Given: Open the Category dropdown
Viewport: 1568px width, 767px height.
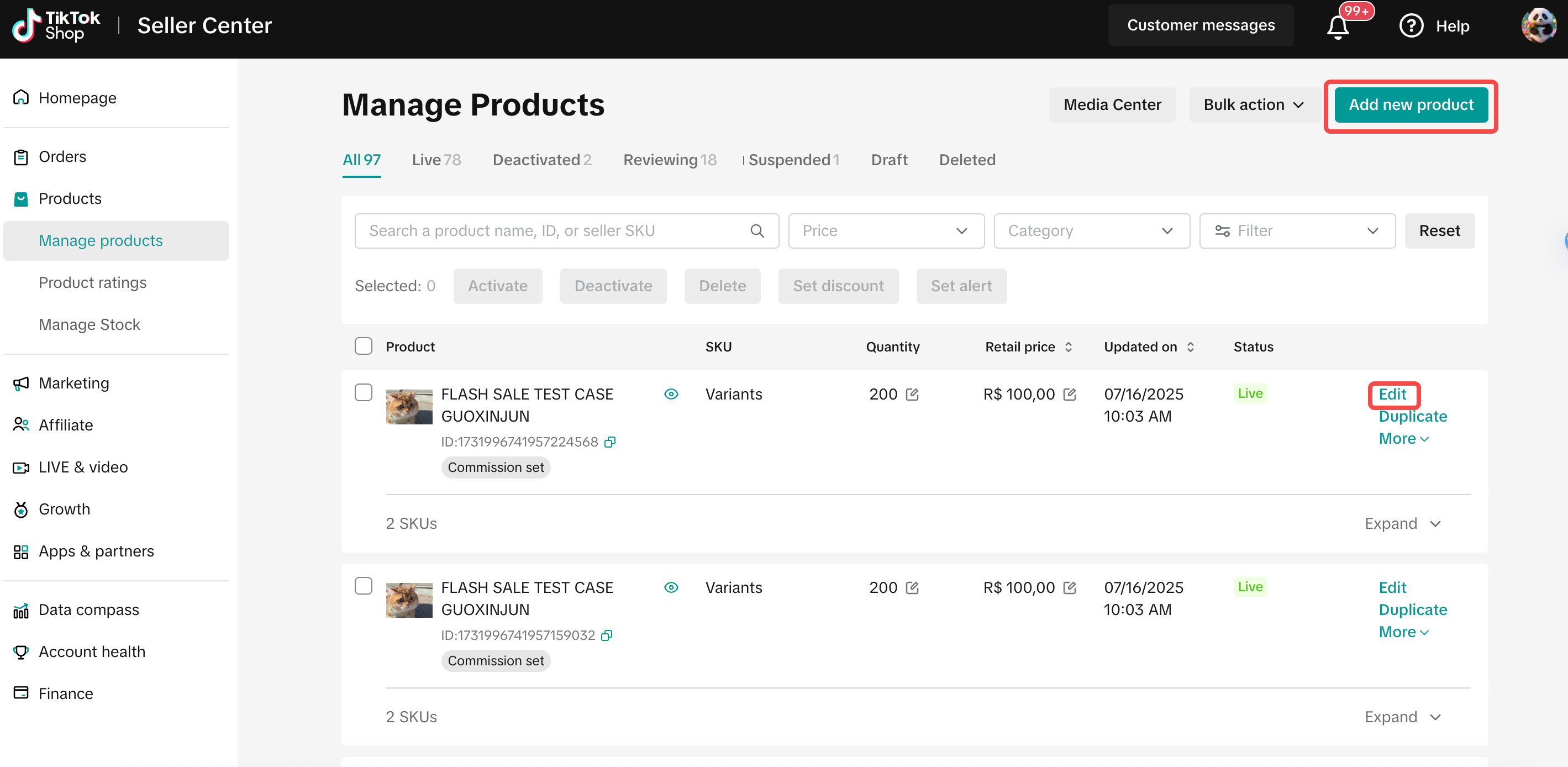Looking at the screenshot, I should click(x=1091, y=231).
